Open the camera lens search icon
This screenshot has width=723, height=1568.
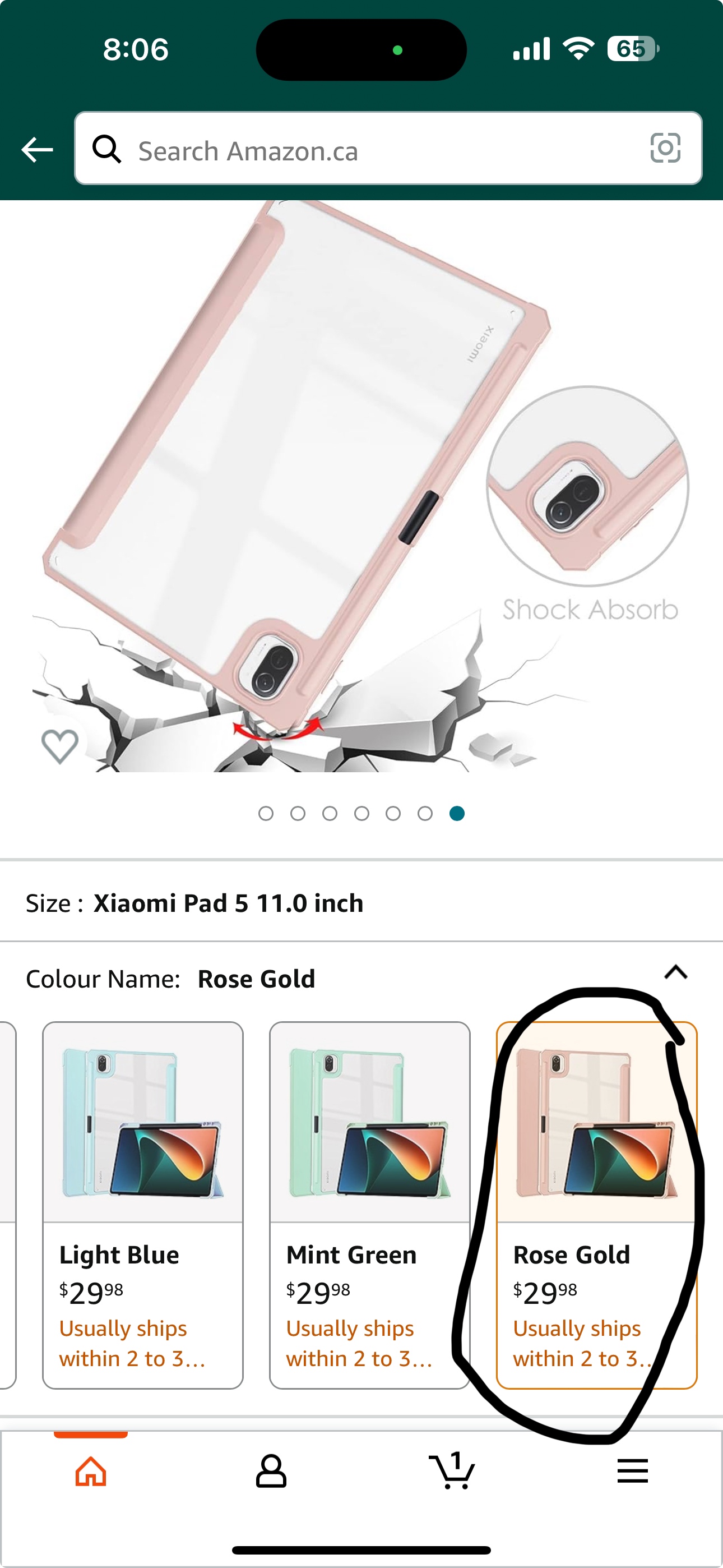pyautogui.click(x=665, y=148)
